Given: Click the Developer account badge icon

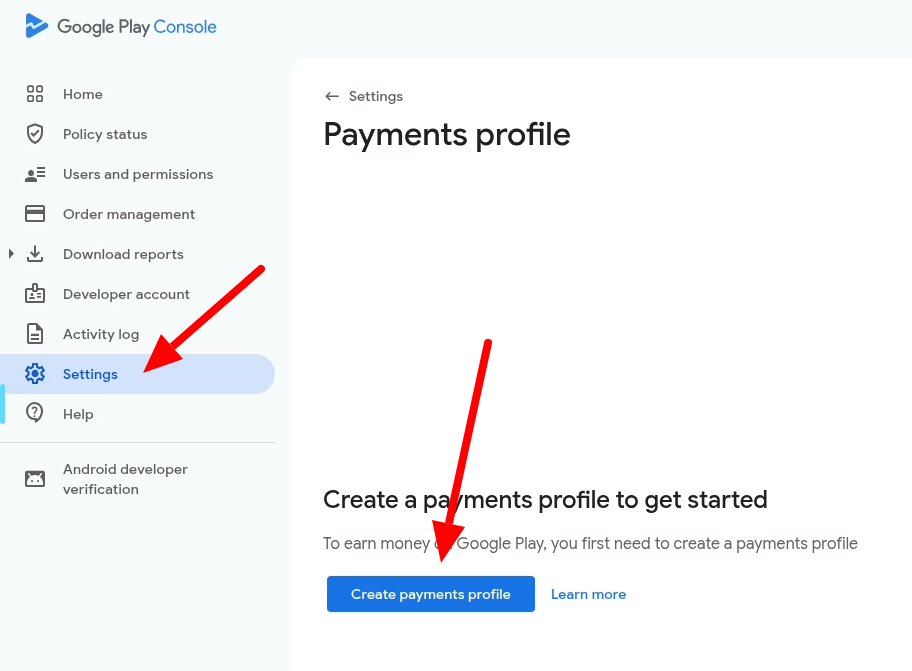Looking at the screenshot, I should click(x=35, y=294).
